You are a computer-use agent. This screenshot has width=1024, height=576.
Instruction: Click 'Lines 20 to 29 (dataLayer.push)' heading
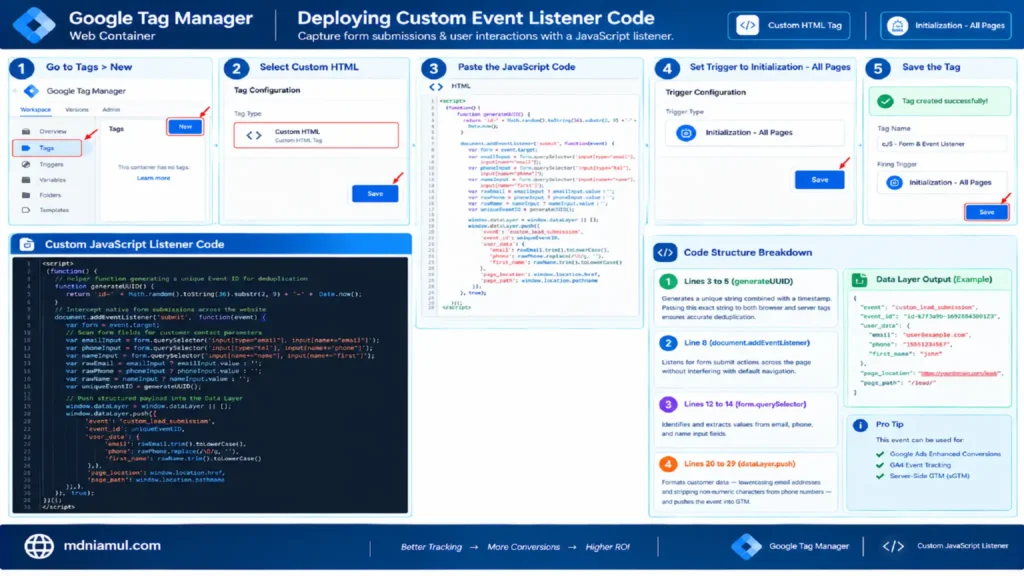(x=739, y=464)
